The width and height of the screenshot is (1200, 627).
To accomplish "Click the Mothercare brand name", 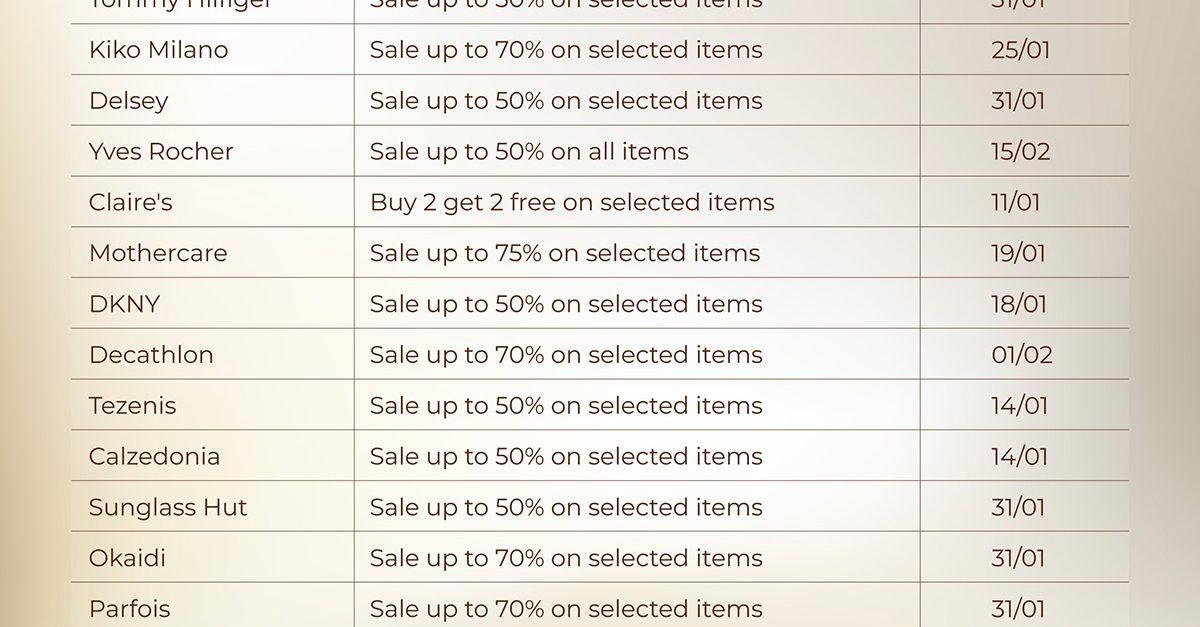I will pyautogui.click(x=157, y=253).
